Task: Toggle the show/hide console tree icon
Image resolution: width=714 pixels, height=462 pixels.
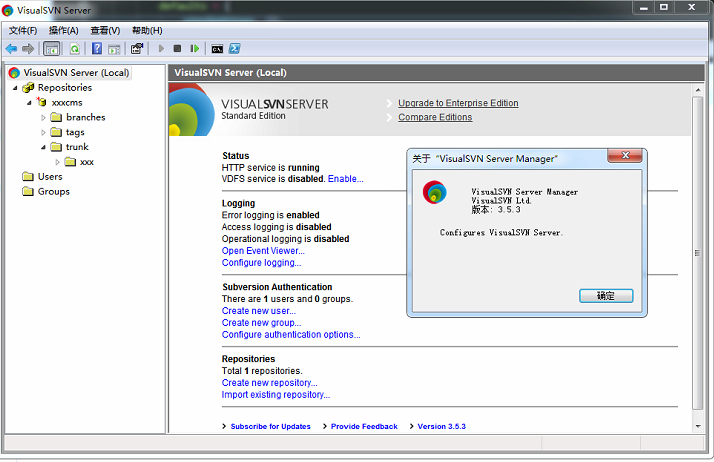Action: click(51, 49)
